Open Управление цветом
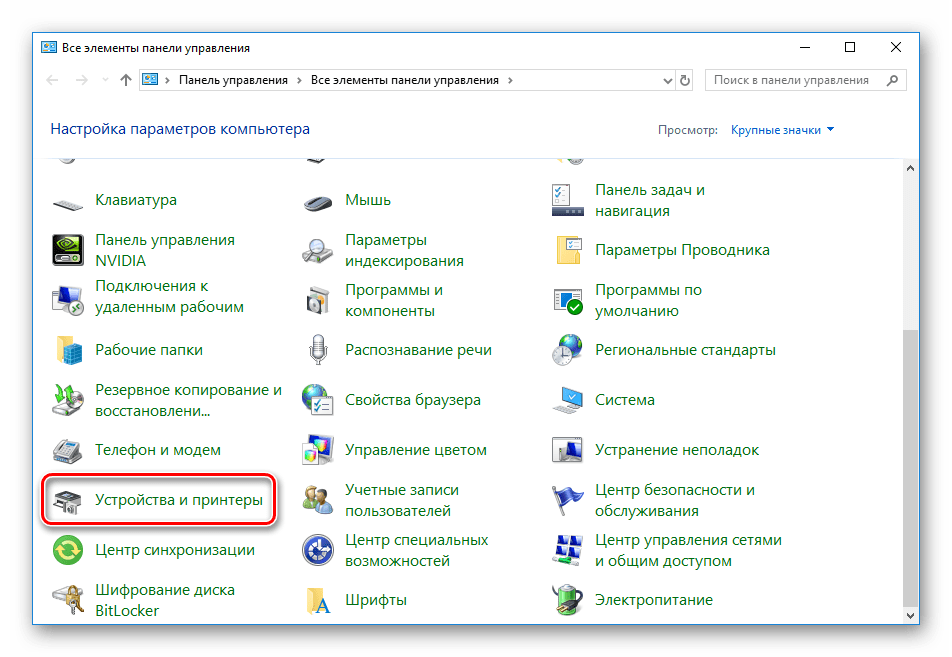This screenshot has height=657, width=952. [416, 449]
